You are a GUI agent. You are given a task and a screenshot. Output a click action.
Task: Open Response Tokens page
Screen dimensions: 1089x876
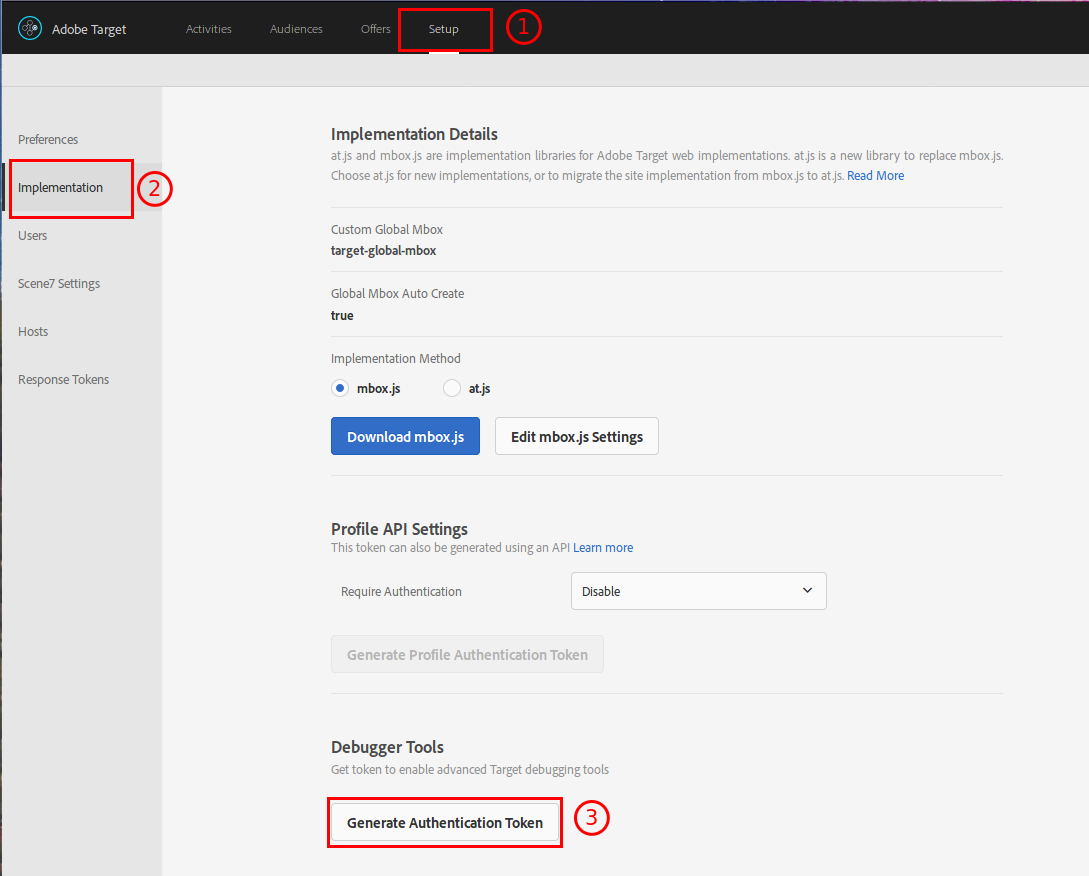(63, 379)
